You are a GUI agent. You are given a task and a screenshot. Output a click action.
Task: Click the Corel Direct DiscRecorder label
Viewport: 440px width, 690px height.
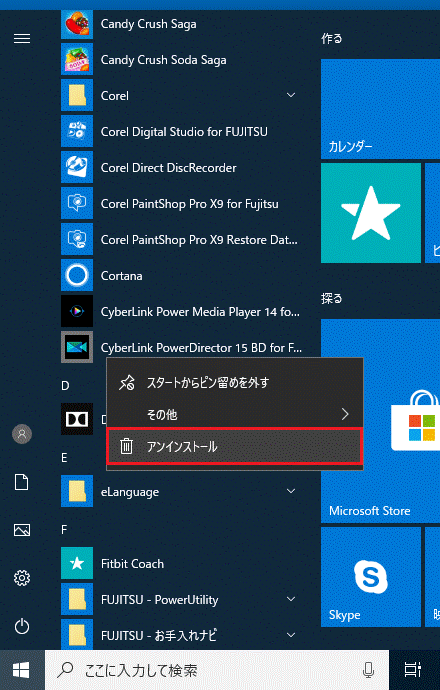click(169, 168)
